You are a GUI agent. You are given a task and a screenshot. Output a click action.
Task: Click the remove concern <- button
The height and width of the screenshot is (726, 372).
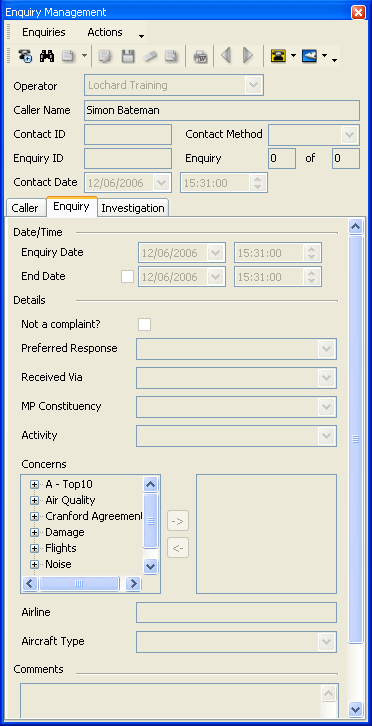(x=178, y=548)
